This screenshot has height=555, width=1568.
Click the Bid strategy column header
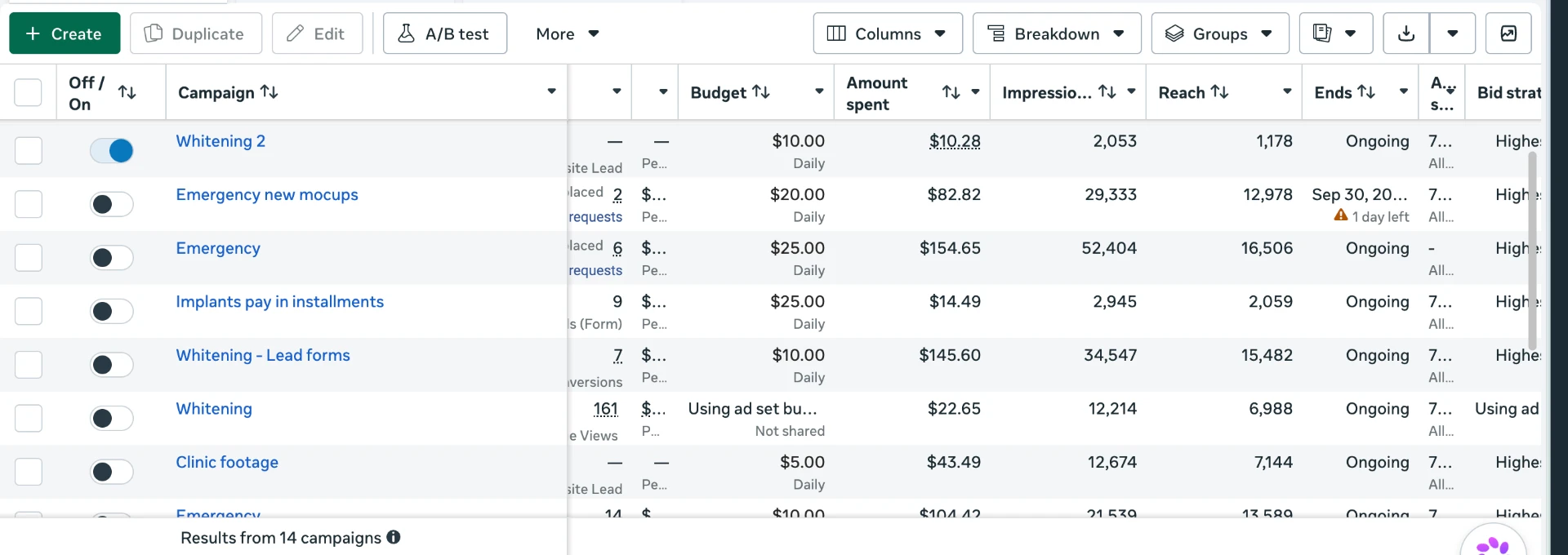[x=1508, y=92]
